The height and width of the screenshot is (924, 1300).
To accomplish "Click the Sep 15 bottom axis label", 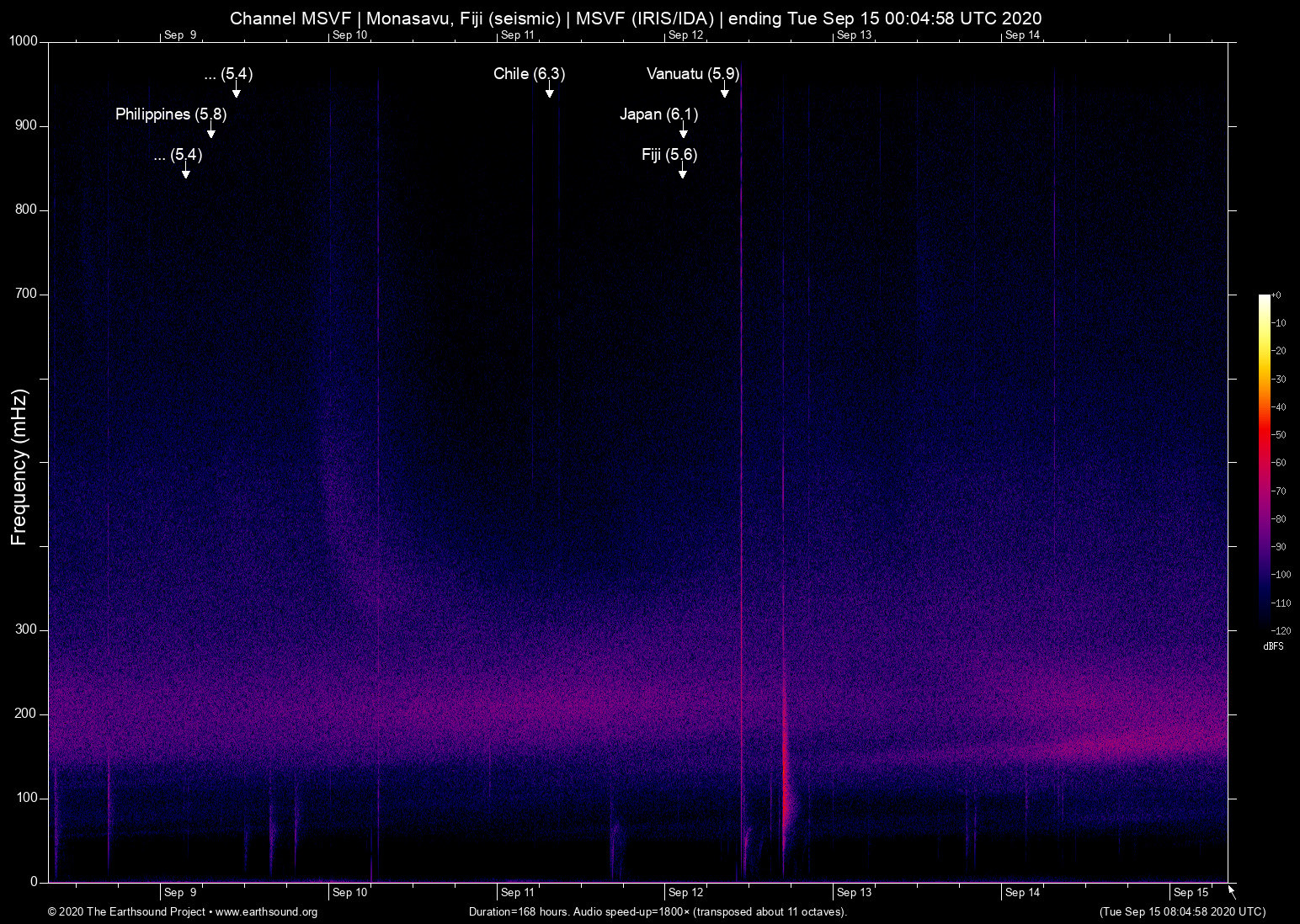I will (1192, 892).
